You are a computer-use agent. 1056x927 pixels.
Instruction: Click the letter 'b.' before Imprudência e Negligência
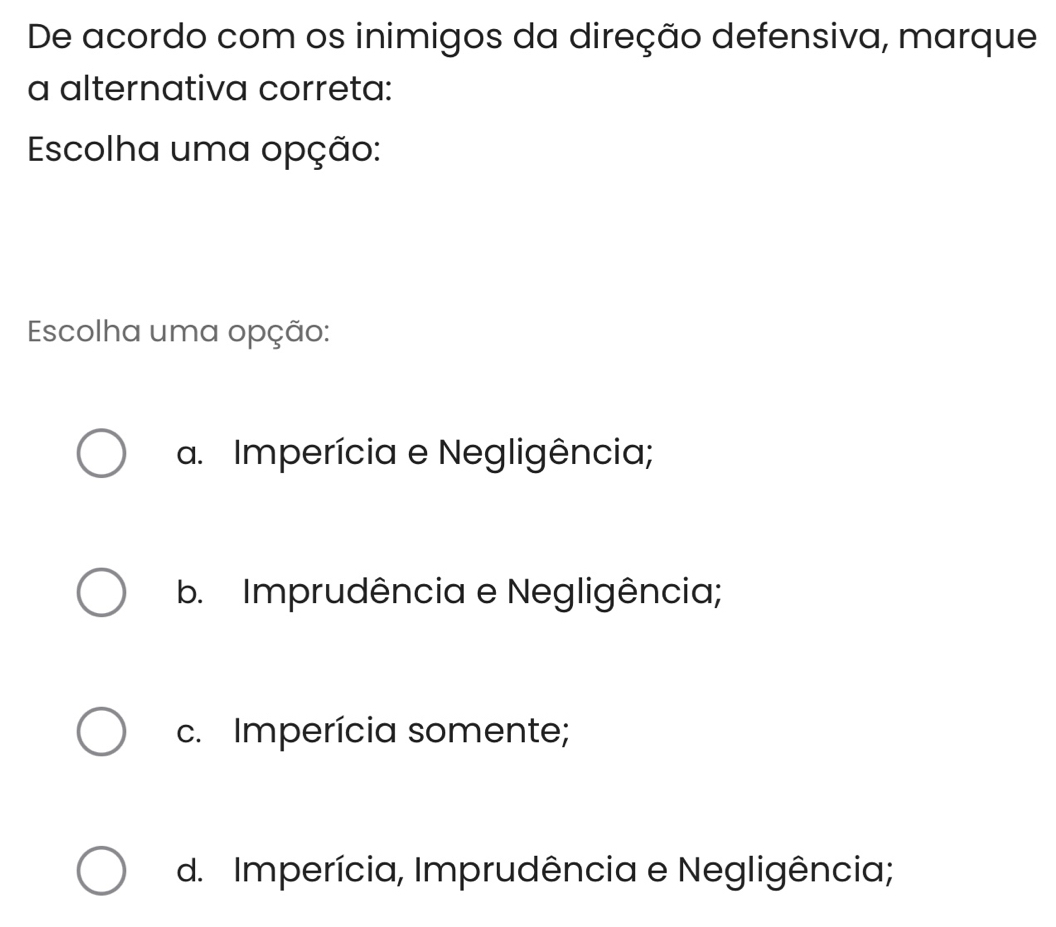[190, 593]
